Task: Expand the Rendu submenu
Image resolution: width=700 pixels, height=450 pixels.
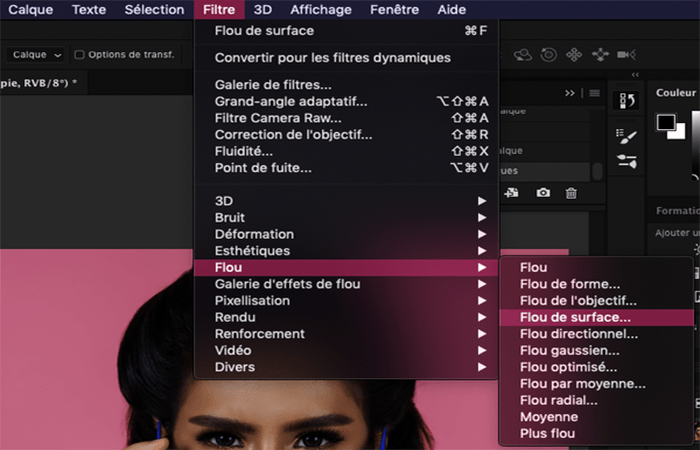Action: [x=346, y=317]
